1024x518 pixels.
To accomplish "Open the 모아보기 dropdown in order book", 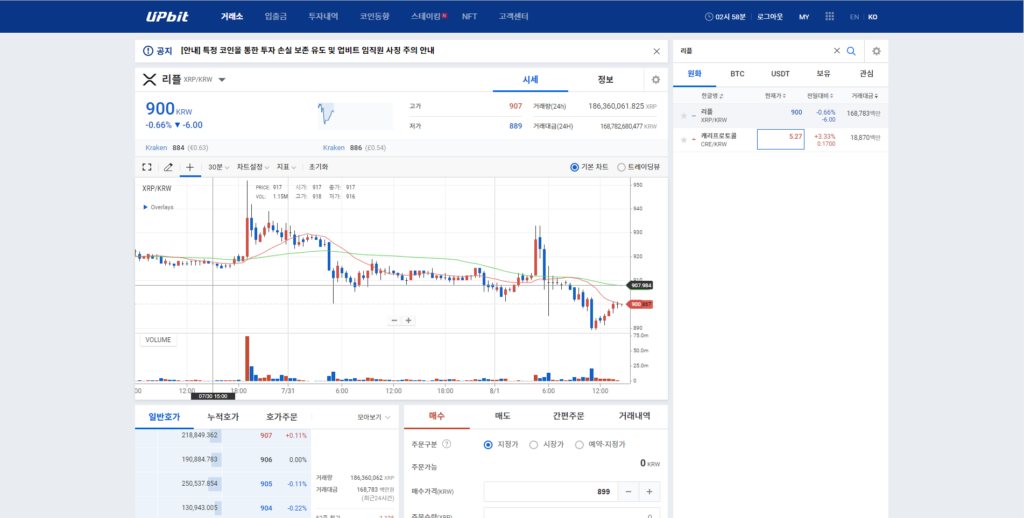I will coord(374,417).
